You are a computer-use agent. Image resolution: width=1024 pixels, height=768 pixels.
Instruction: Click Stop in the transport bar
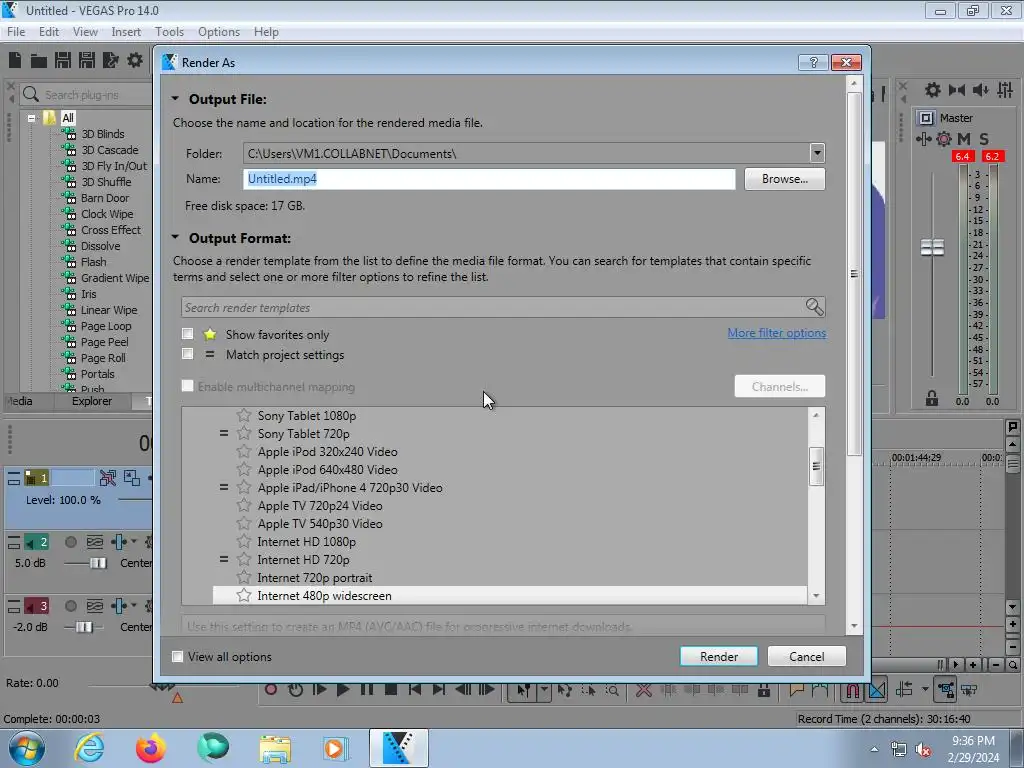point(391,690)
